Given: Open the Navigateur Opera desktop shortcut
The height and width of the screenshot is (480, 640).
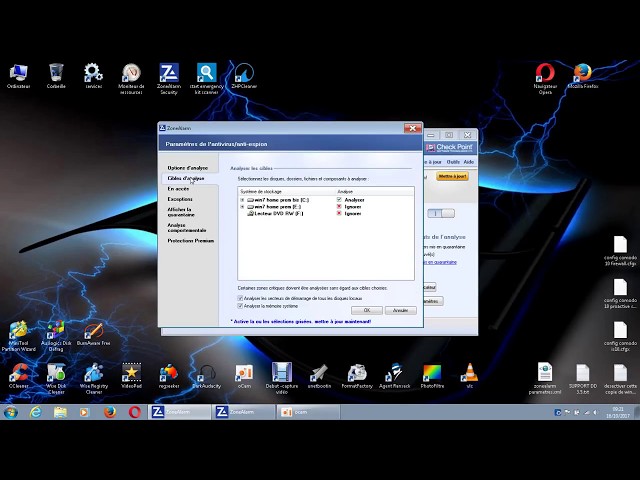Looking at the screenshot, I should pos(545,79).
